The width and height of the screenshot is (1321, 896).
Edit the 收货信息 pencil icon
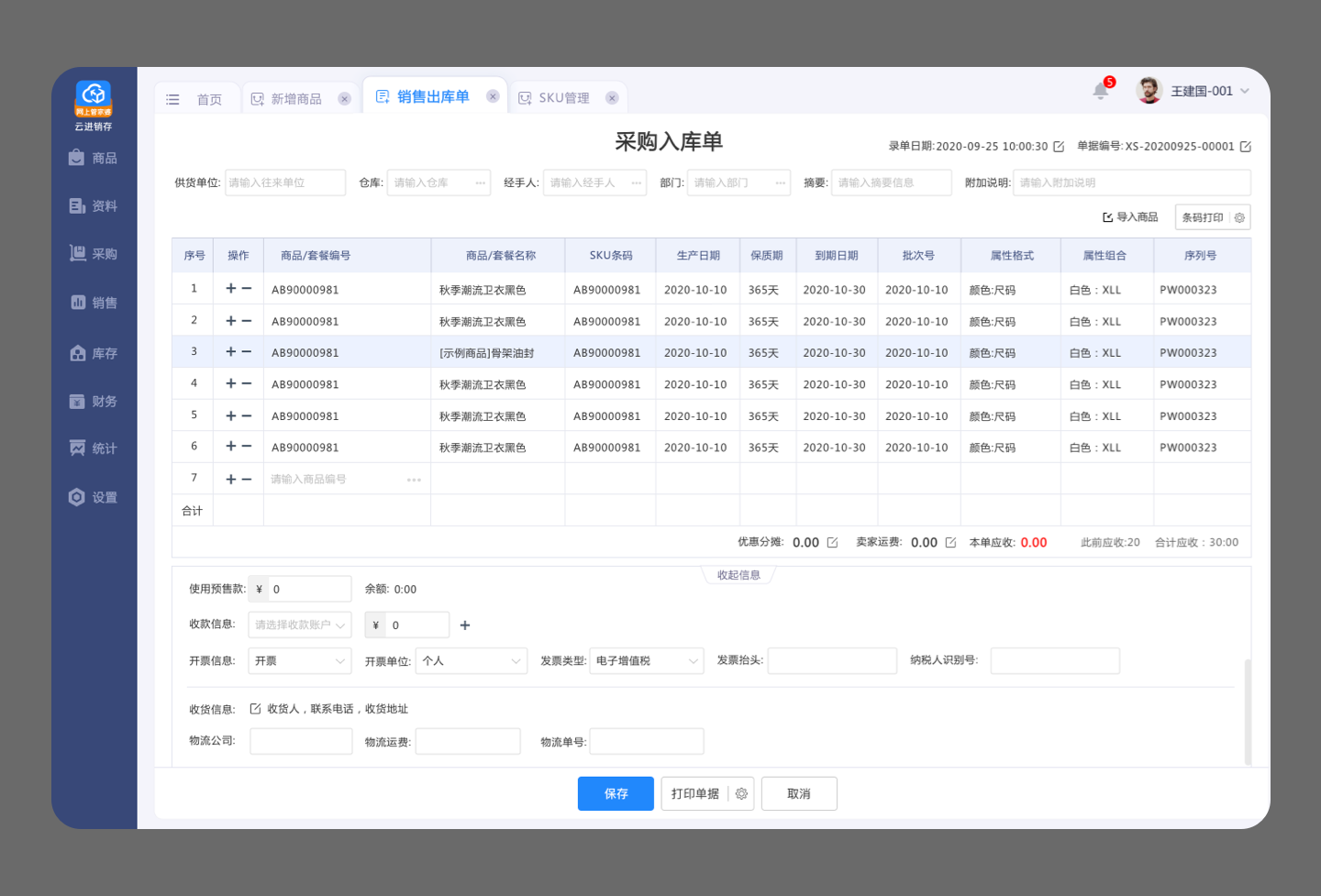tap(255, 709)
